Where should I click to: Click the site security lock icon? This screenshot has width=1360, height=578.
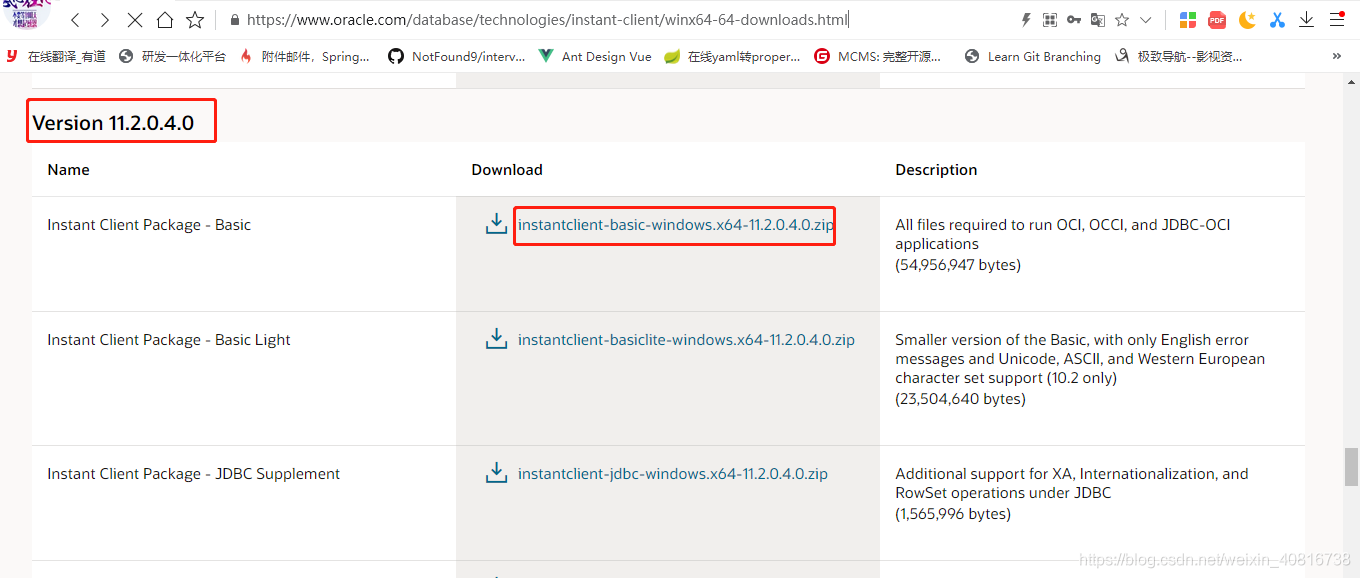[x=235, y=20]
